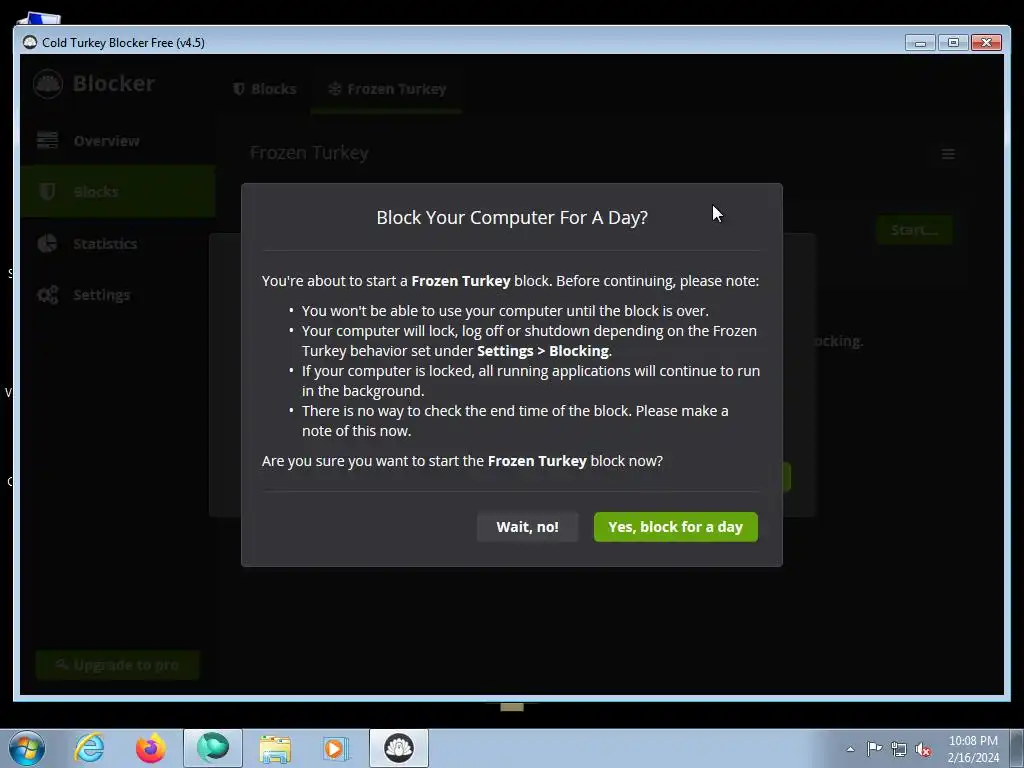Open Windows Start menu

[x=27, y=748]
